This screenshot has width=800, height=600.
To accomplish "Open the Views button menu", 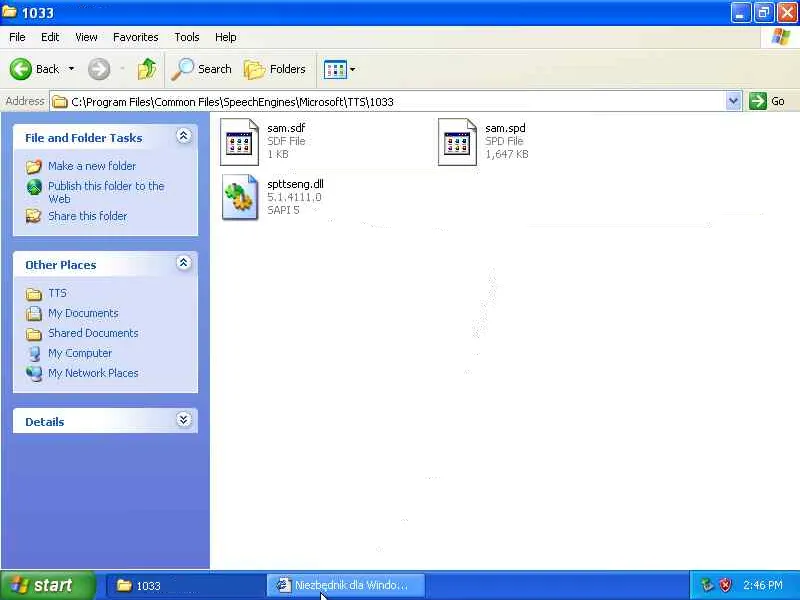I will (339, 69).
